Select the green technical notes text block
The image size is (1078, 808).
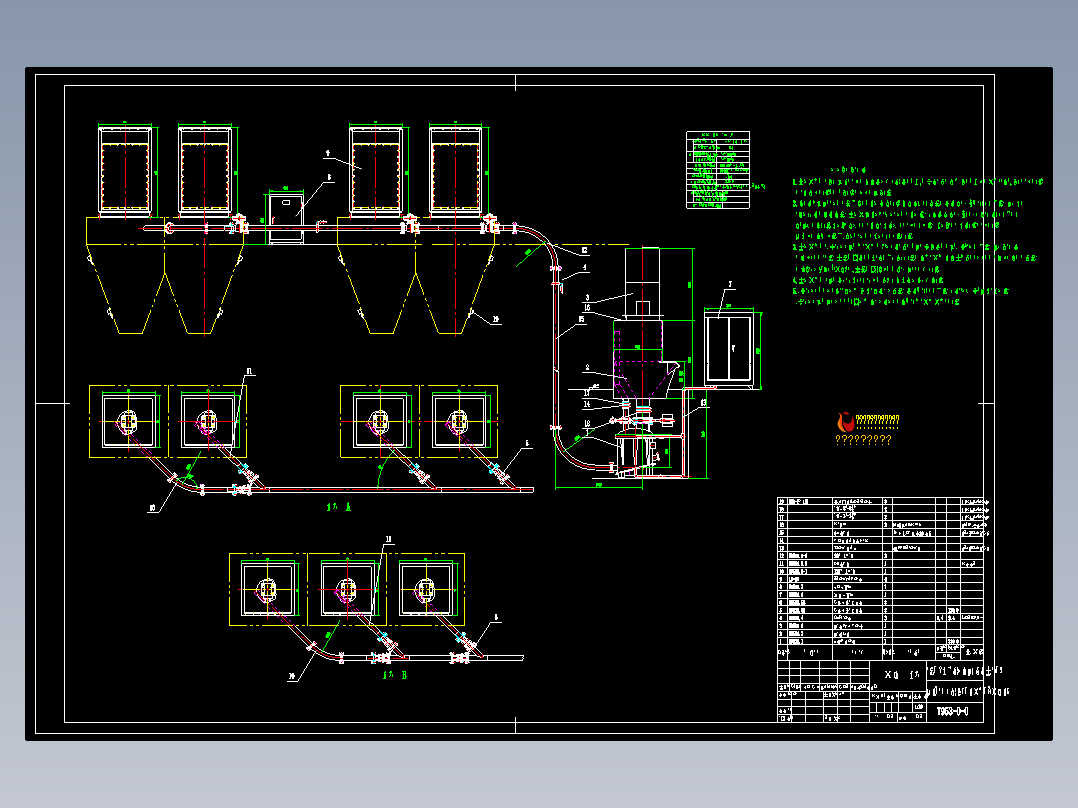[x=918, y=236]
